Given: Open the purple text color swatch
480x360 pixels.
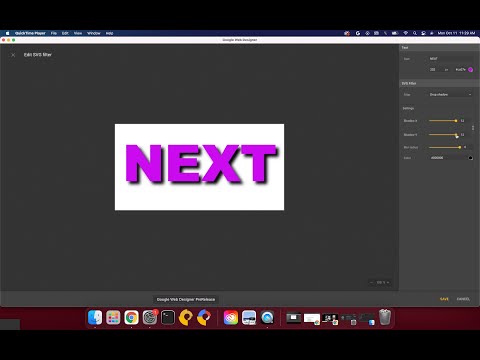Looking at the screenshot, I should (x=470, y=70).
